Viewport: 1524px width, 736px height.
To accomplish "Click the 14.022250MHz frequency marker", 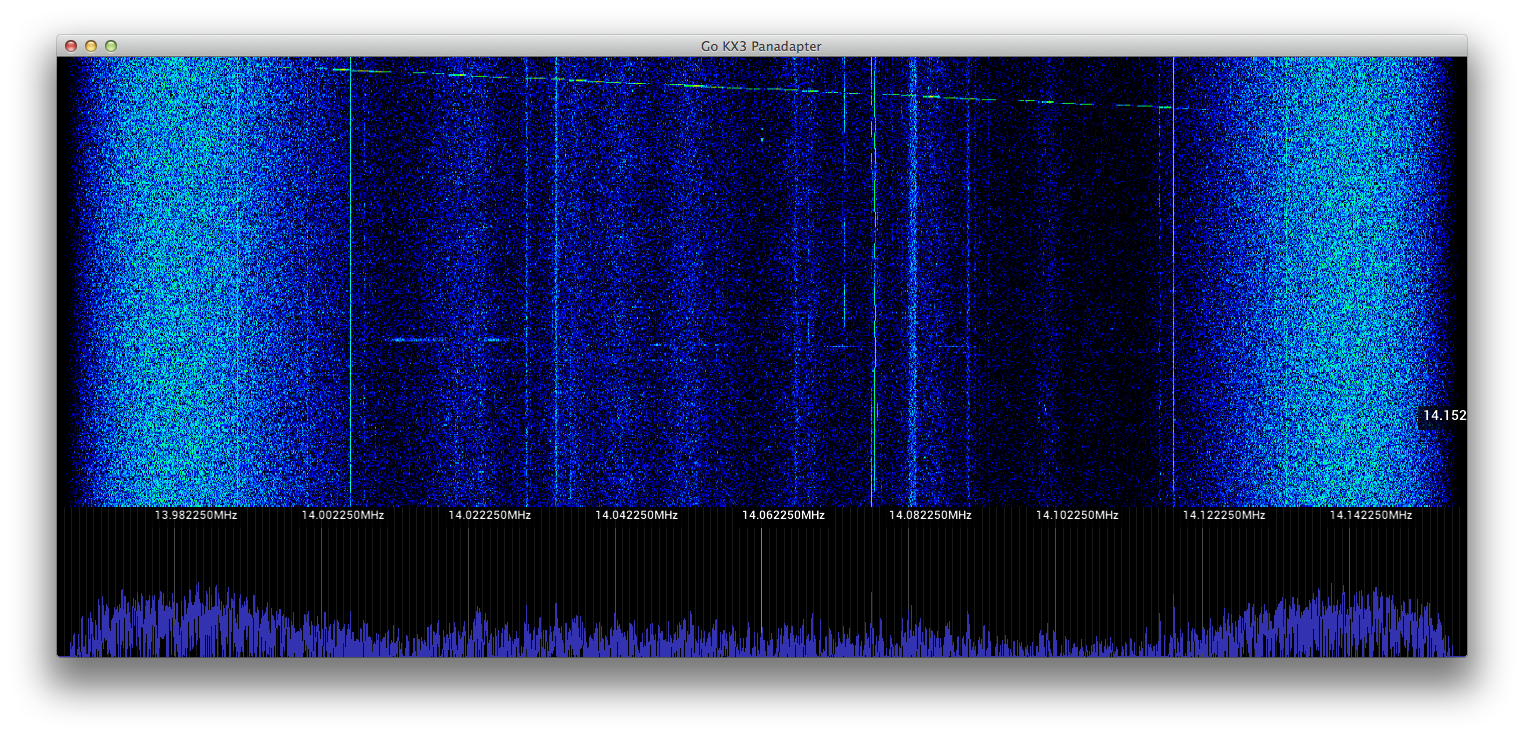I will point(489,516).
